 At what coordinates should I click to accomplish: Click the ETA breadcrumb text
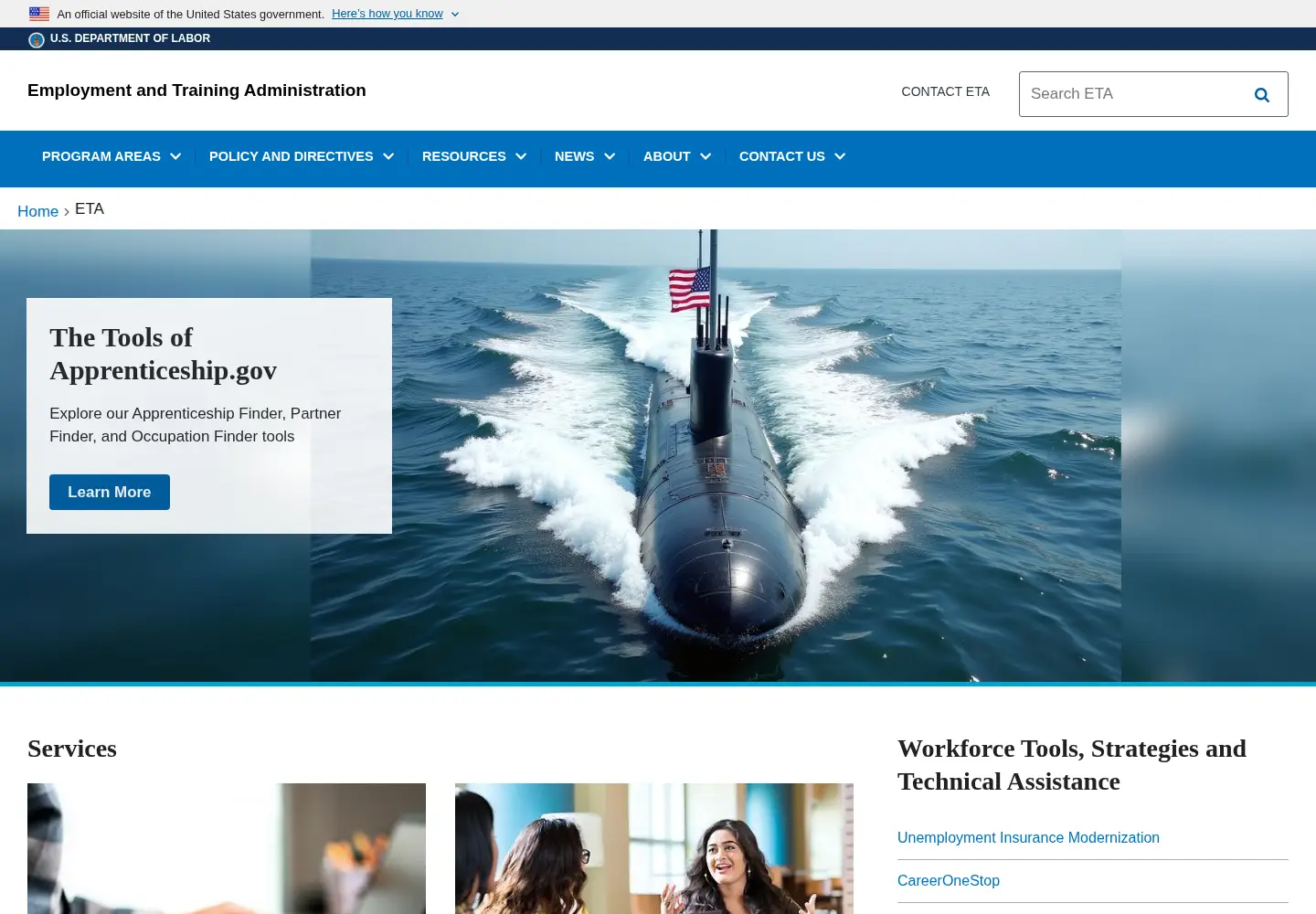pos(90,209)
